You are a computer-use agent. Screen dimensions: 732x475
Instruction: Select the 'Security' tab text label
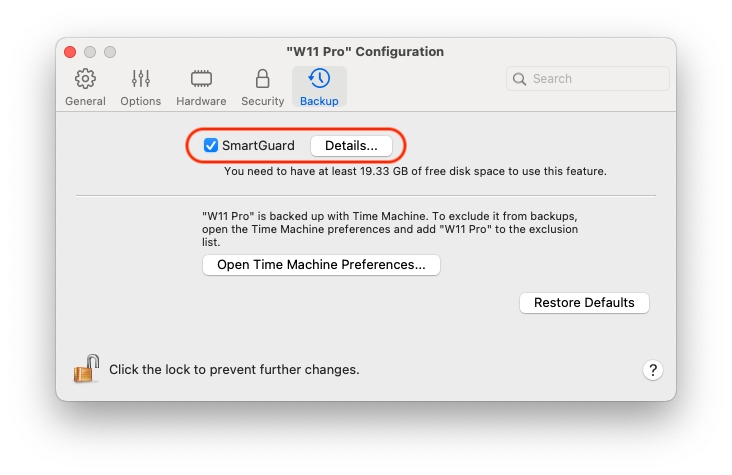tap(262, 101)
